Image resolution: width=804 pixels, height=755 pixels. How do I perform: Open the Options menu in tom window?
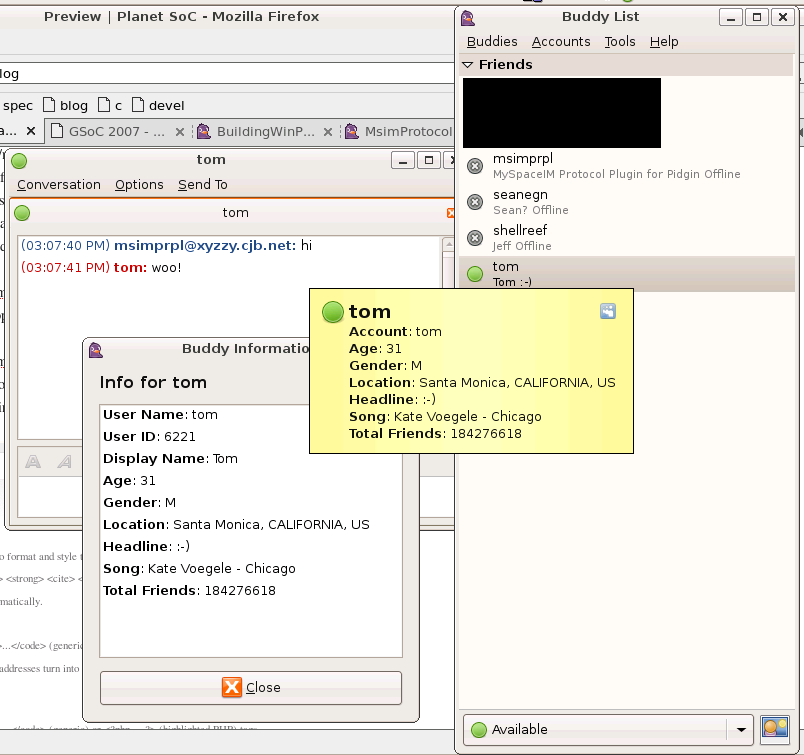[139, 185]
